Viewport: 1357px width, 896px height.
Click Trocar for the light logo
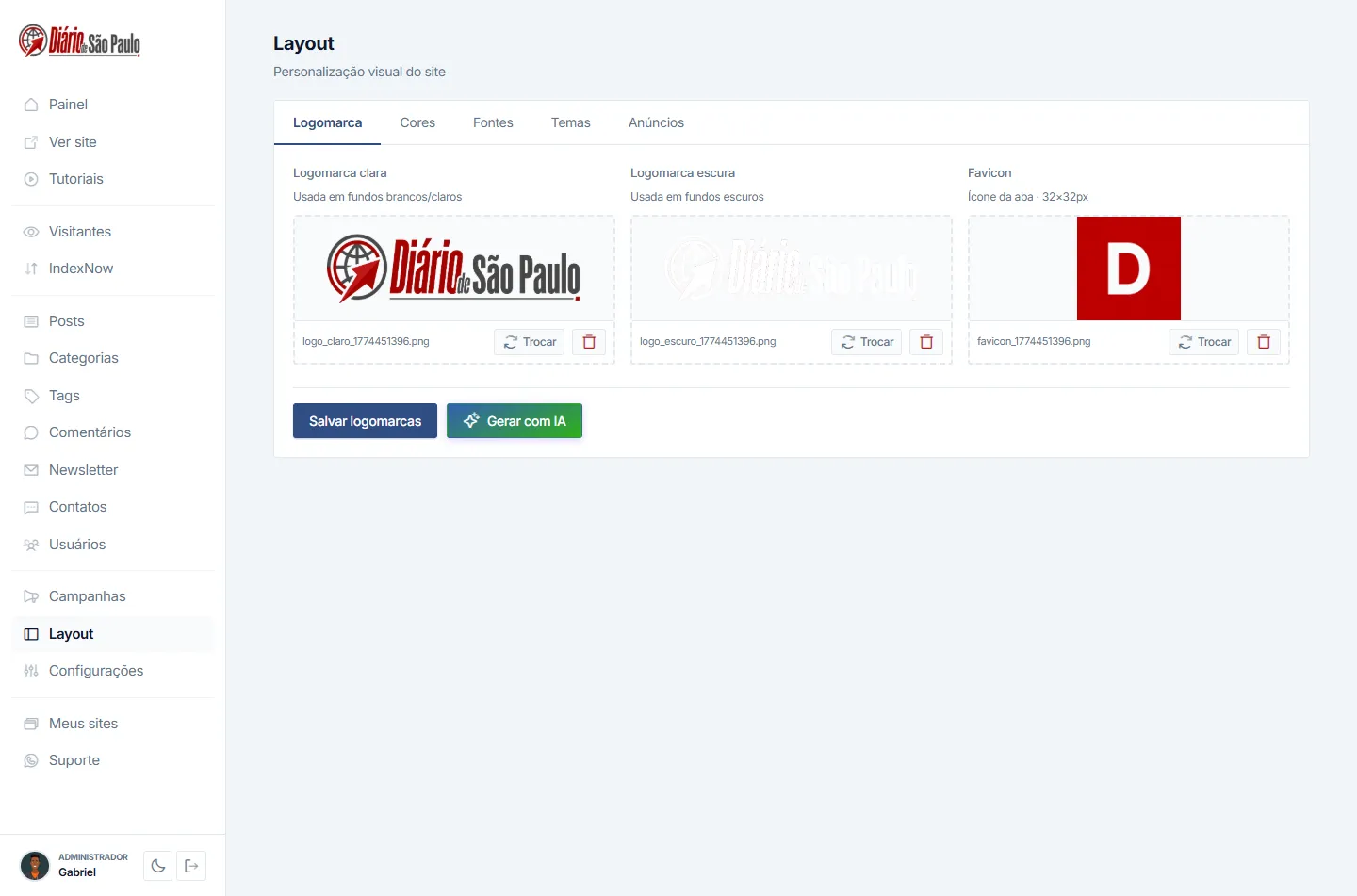point(530,342)
